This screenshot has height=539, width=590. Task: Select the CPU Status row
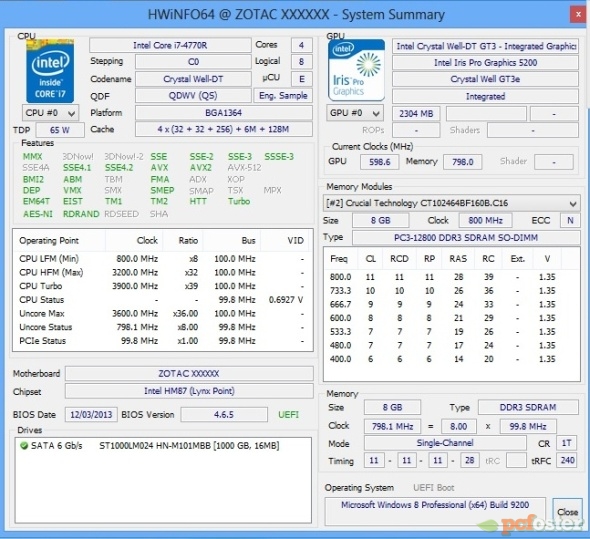pyautogui.click(x=163, y=300)
